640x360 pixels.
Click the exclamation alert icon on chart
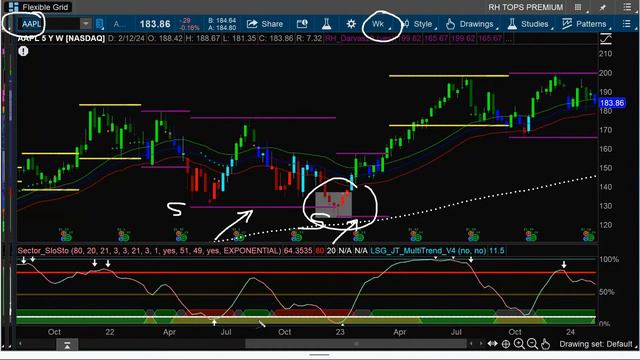[x=23, y=51]
